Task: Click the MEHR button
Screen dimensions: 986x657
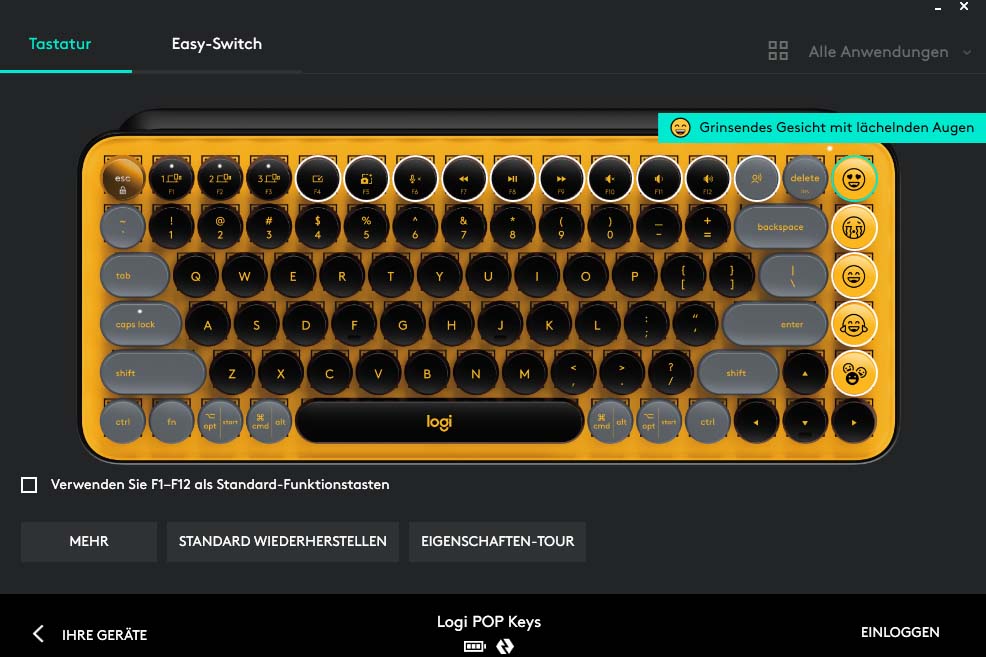Action: pyautogui.click(x=89, y=541)
